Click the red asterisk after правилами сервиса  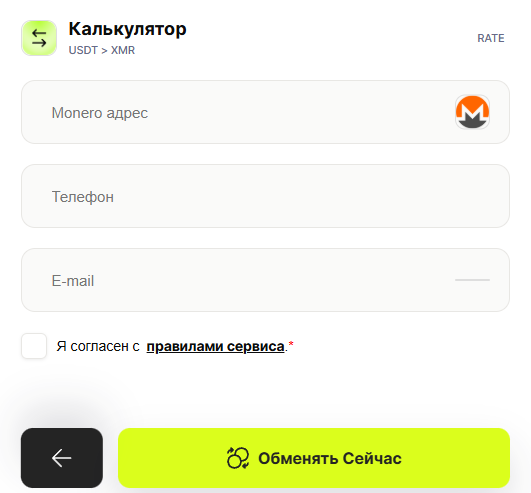[291, 344]
